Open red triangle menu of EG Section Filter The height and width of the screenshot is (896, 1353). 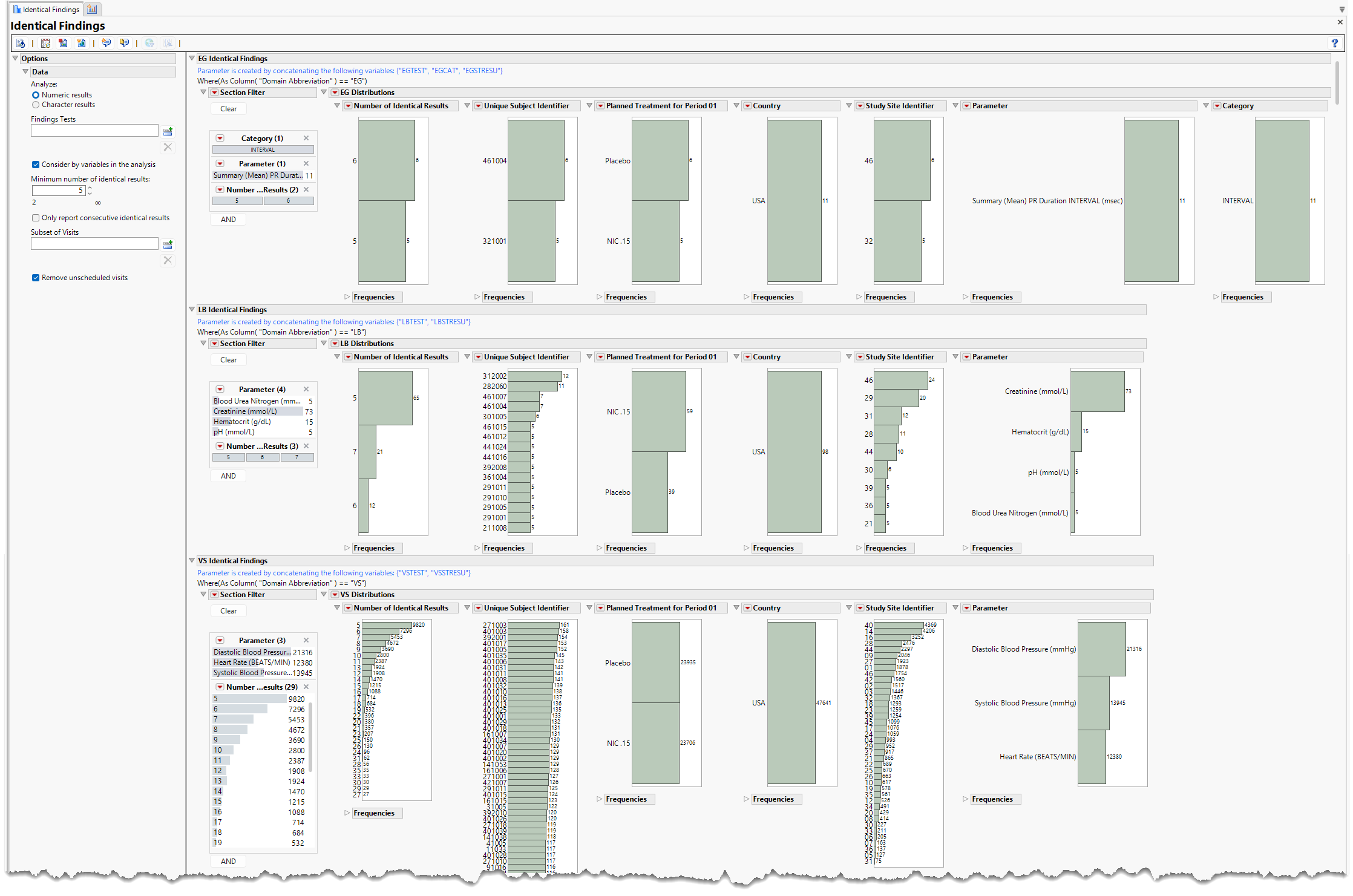click(214, 93)
